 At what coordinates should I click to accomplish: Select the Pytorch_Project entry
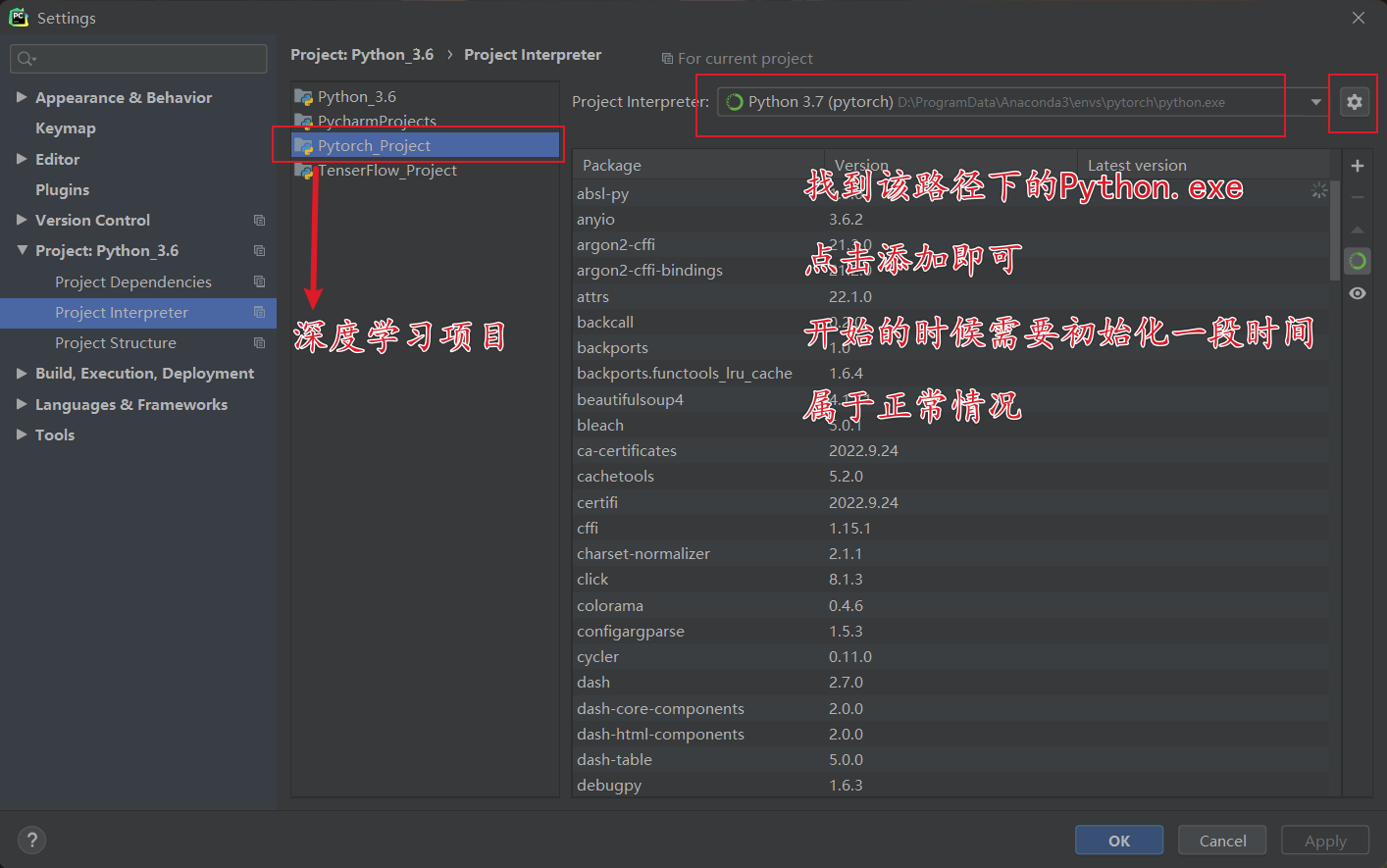point(426,146)
